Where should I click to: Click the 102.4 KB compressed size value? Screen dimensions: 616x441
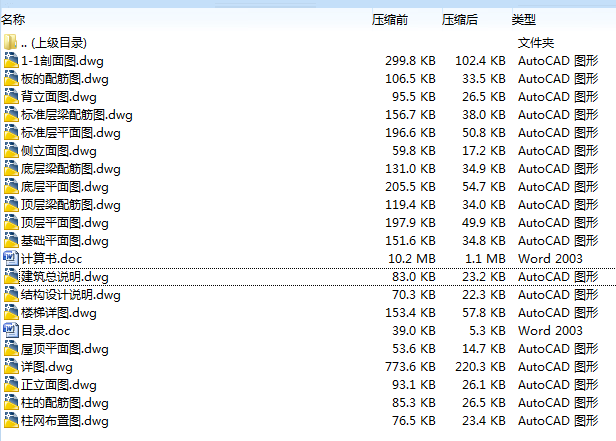click(480, 61)
